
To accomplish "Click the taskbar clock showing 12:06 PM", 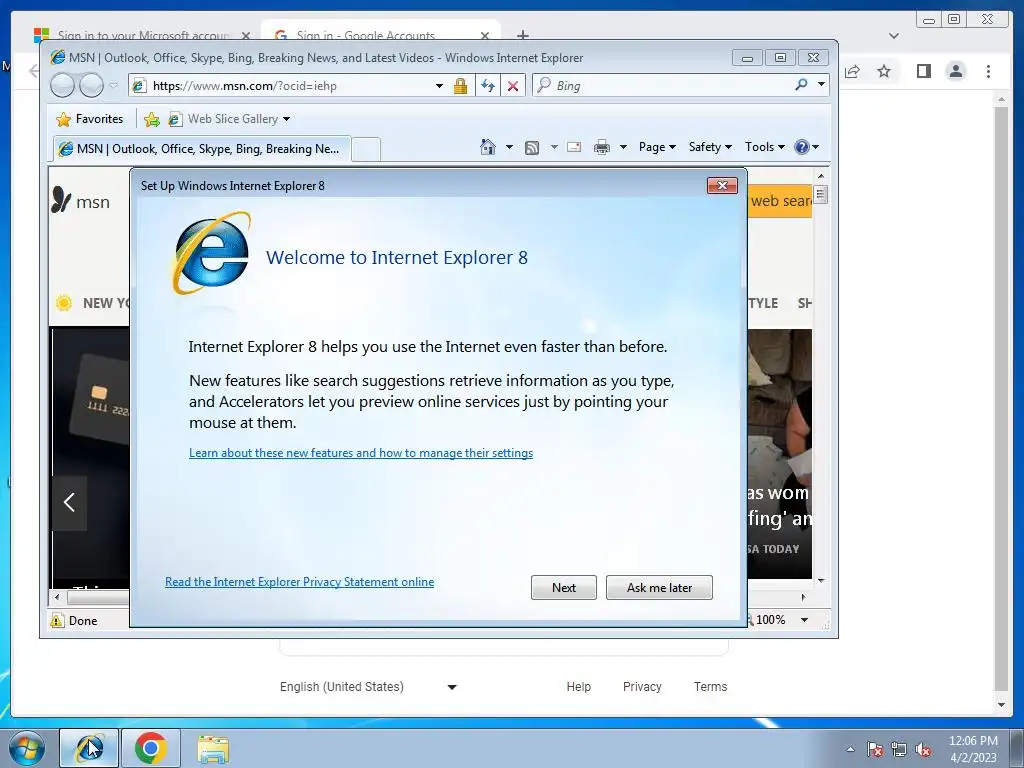I will [x=972, y=749].
